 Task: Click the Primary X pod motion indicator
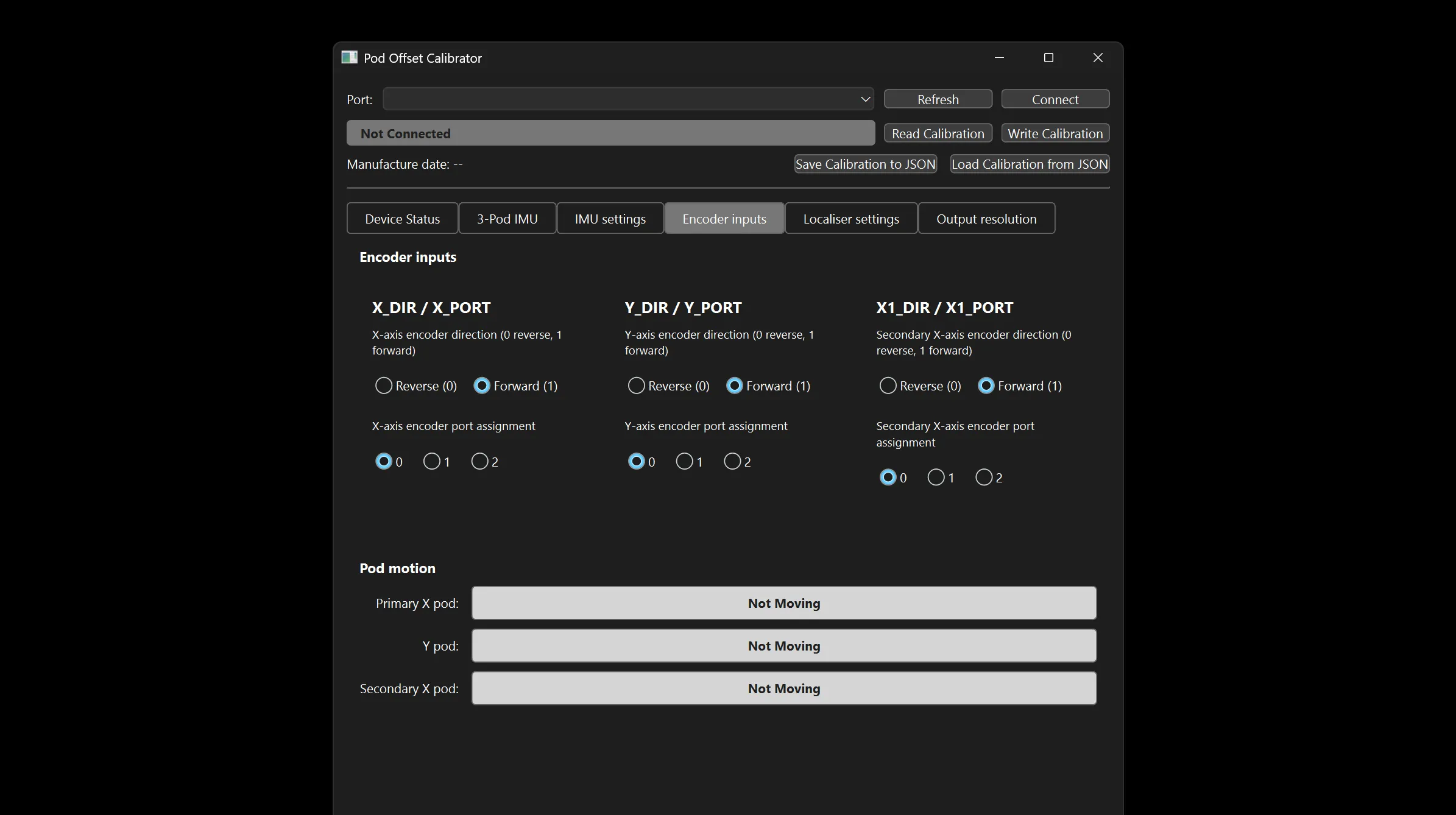(784, 603)
